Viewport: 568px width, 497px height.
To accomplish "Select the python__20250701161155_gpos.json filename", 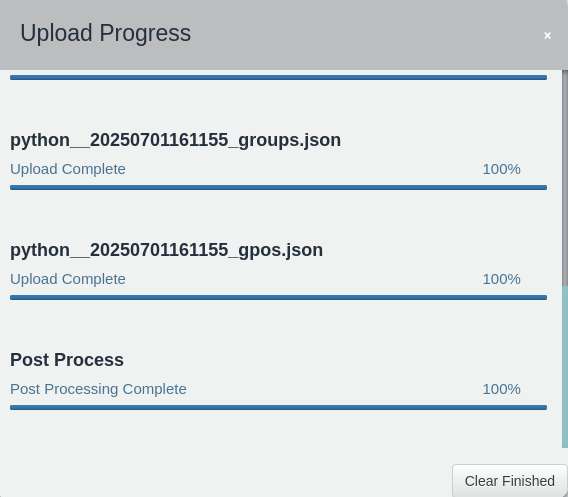I will tap(166, 250).
